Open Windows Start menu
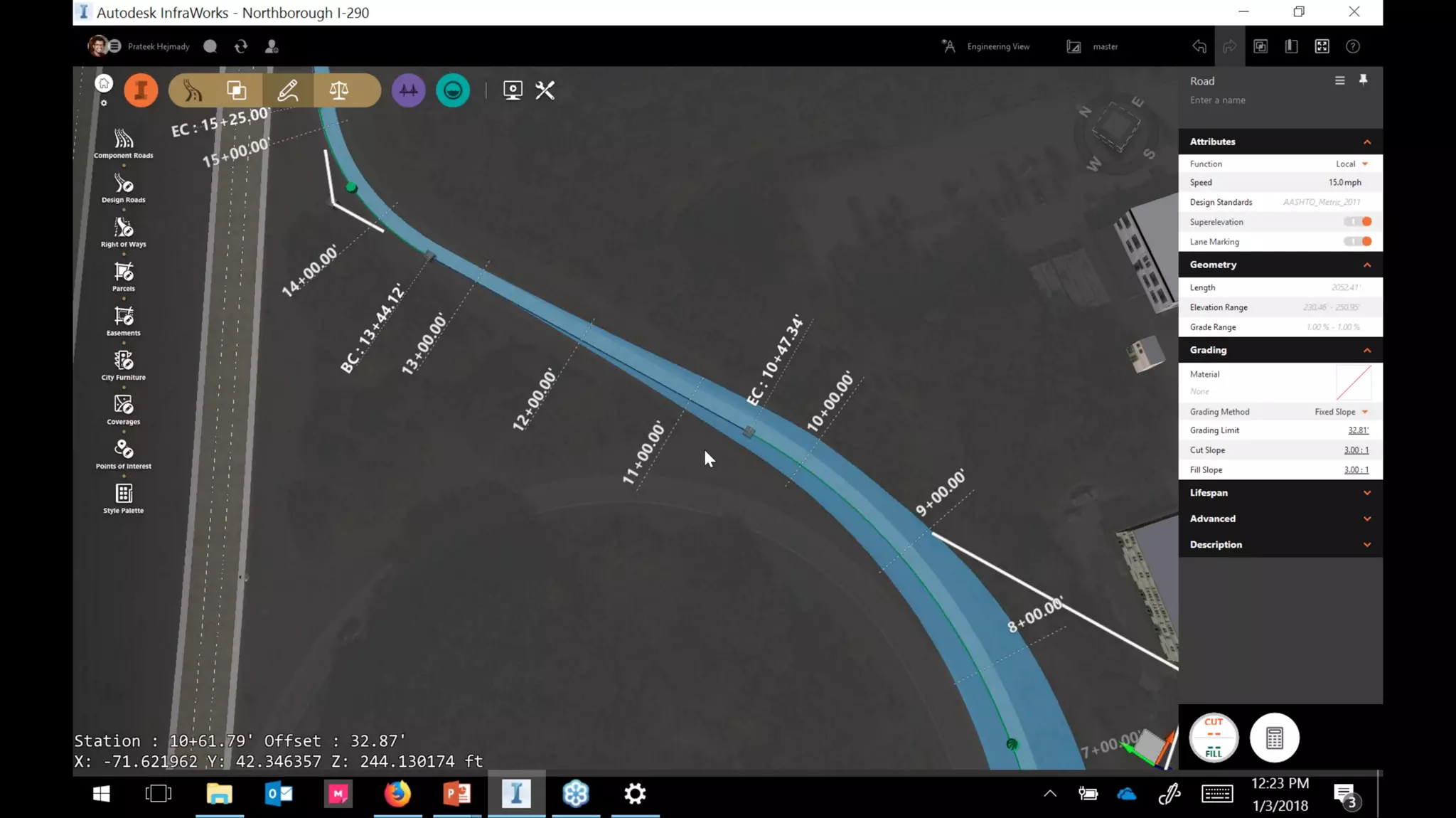 coord(101,794)
